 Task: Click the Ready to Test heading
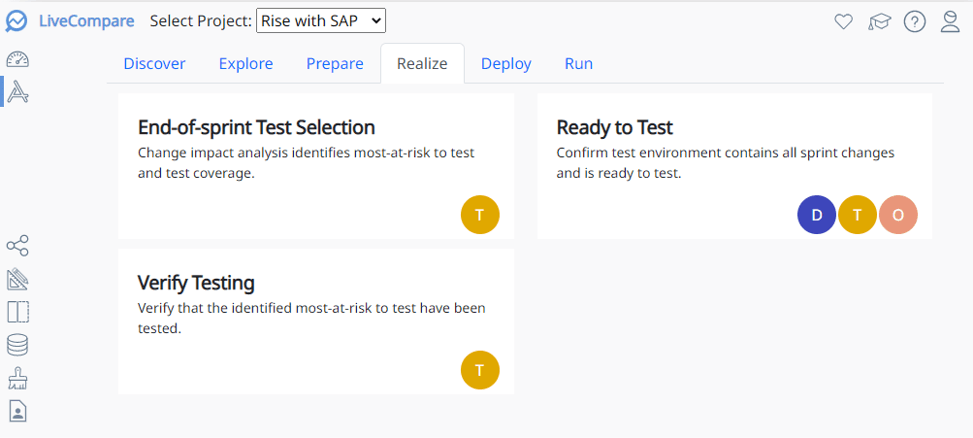click(614, 128)
